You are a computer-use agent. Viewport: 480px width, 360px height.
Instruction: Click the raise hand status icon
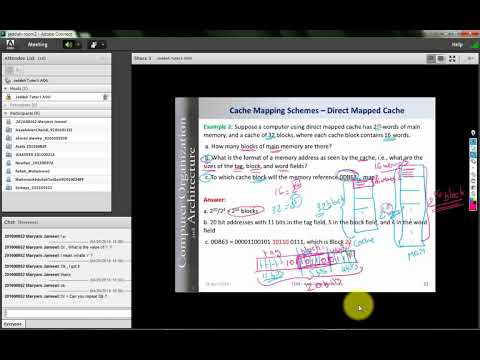94,44
